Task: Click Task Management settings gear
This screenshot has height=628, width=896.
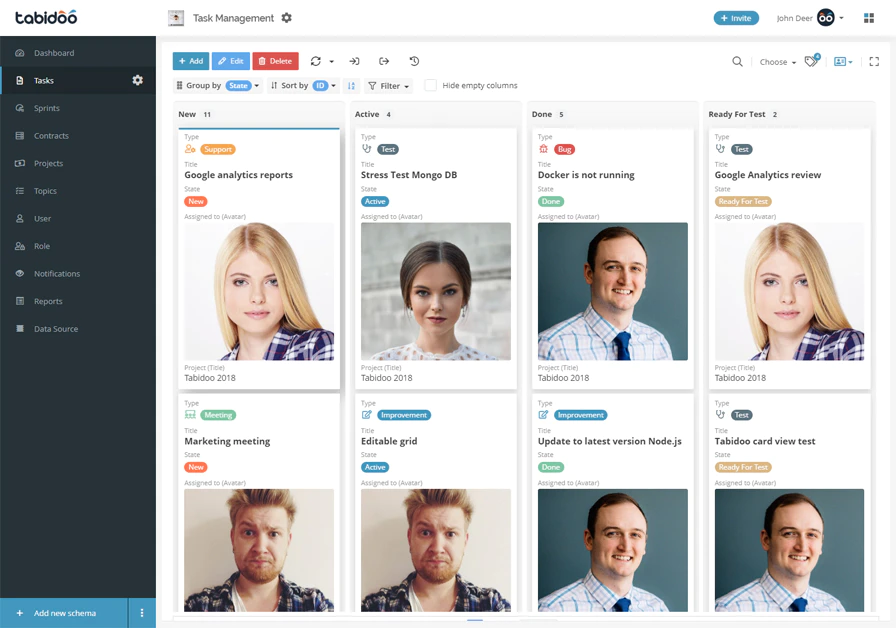Action: [x=287, y=18]
